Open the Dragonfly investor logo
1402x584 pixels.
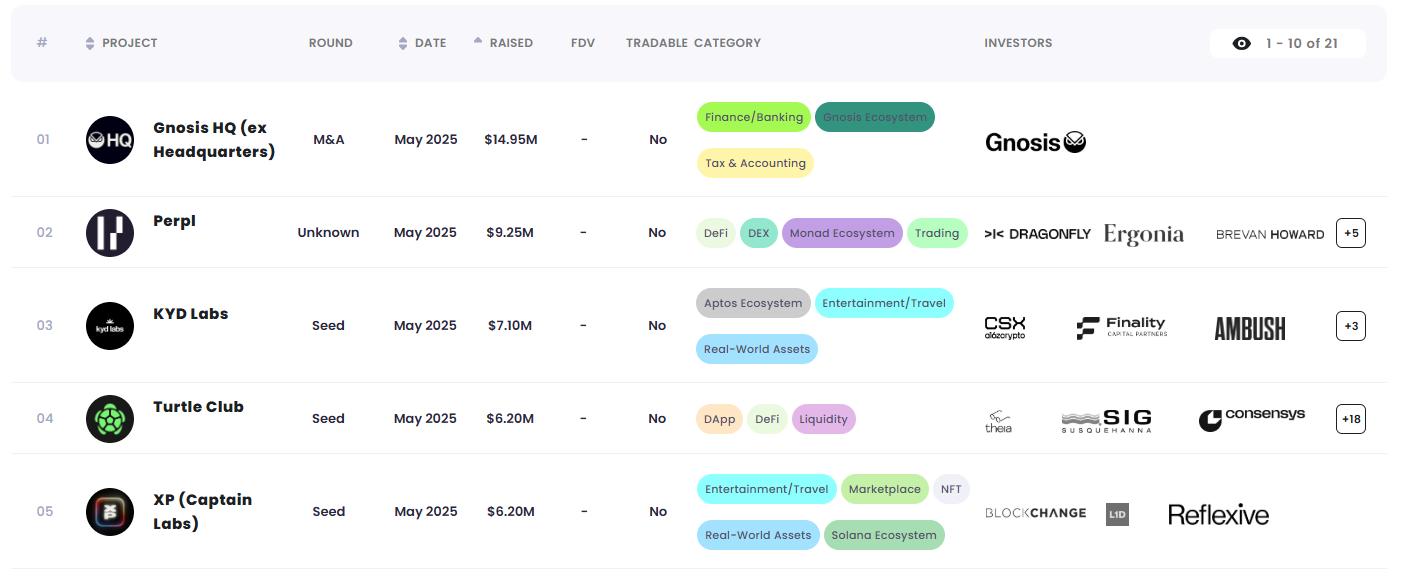point(1037,234)
